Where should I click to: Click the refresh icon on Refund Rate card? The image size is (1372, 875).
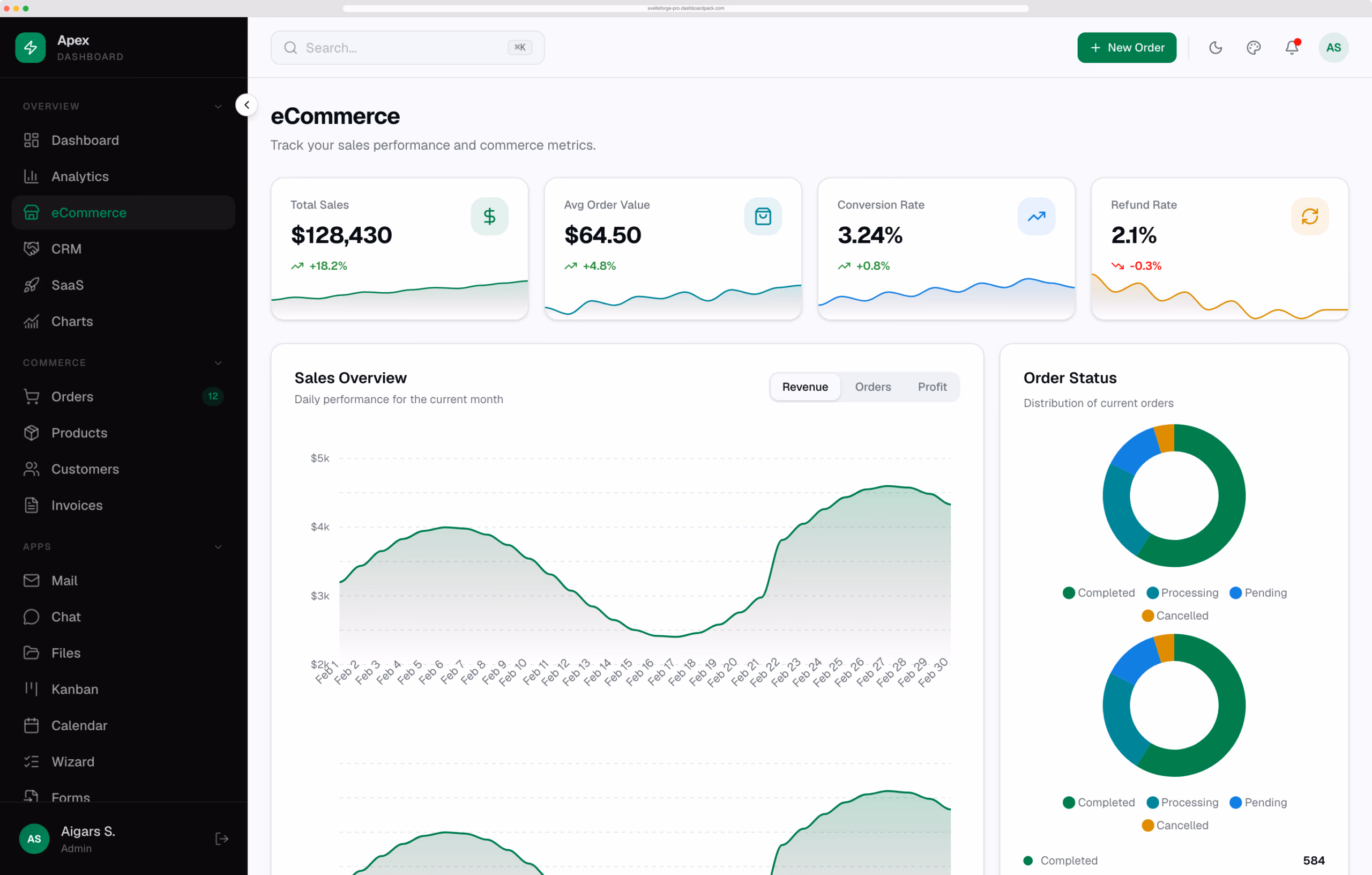1310,216
